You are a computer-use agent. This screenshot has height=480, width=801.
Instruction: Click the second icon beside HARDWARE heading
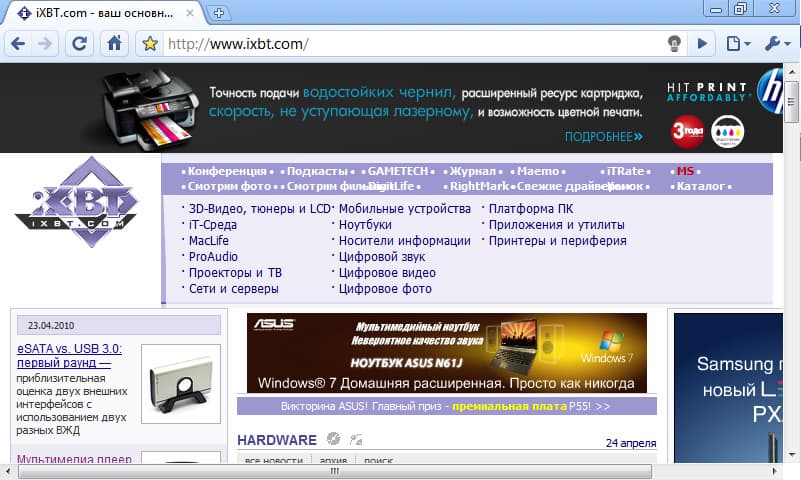click(356, 439)
